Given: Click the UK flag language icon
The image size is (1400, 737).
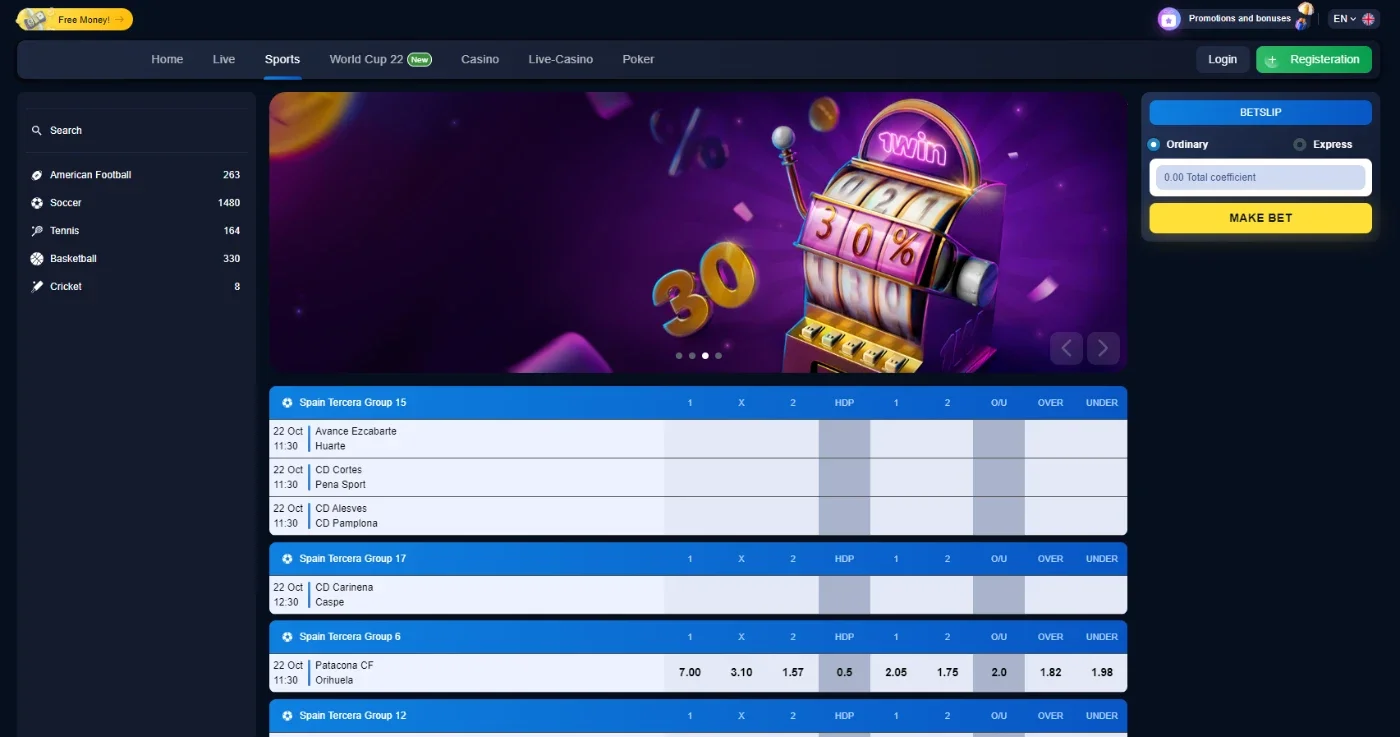Looking at the screenshot, I should click(x=1368, y=19).
